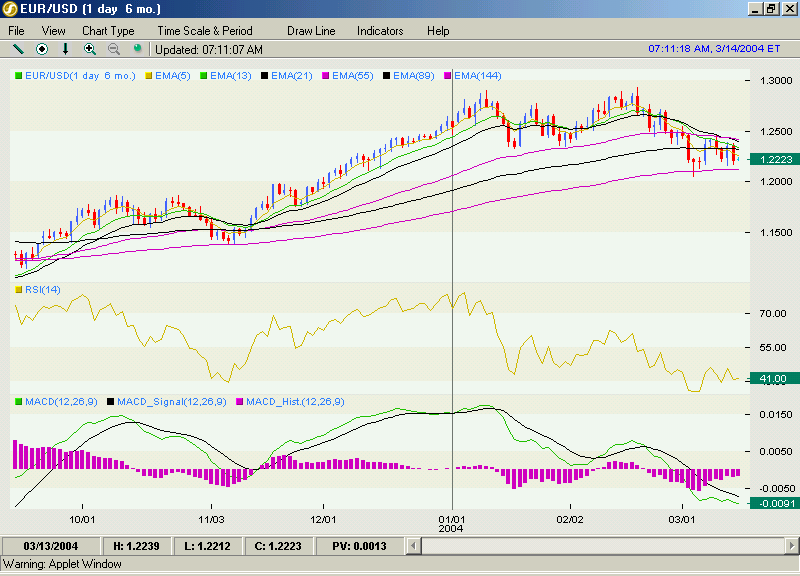Image resolution: width=800 pixels, height=576 pixels.
Task: Click the Warning: Applet Window text
Action: (x=62, y=564)
